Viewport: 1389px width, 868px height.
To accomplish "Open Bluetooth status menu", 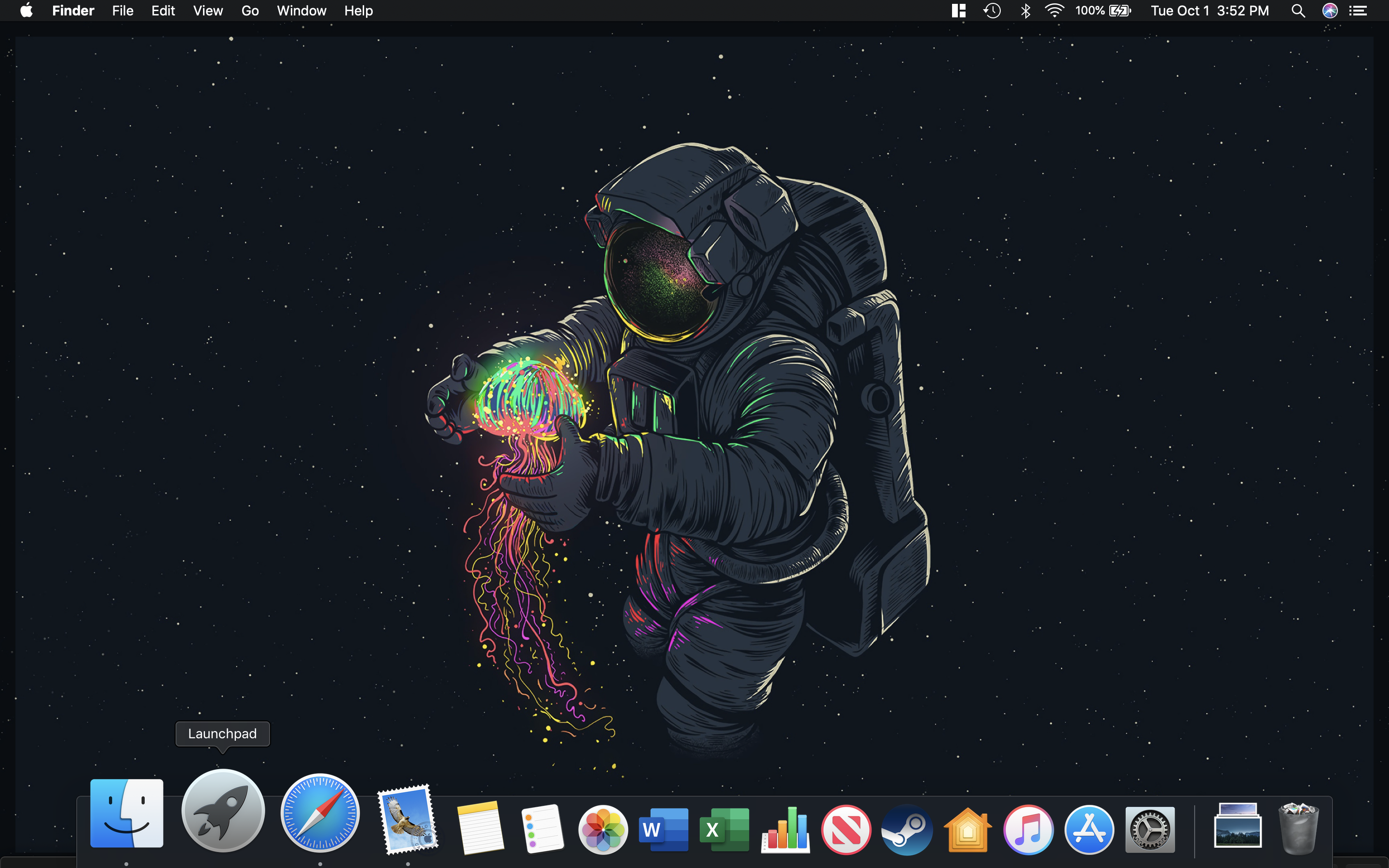I will click(x=1026, y=10).
